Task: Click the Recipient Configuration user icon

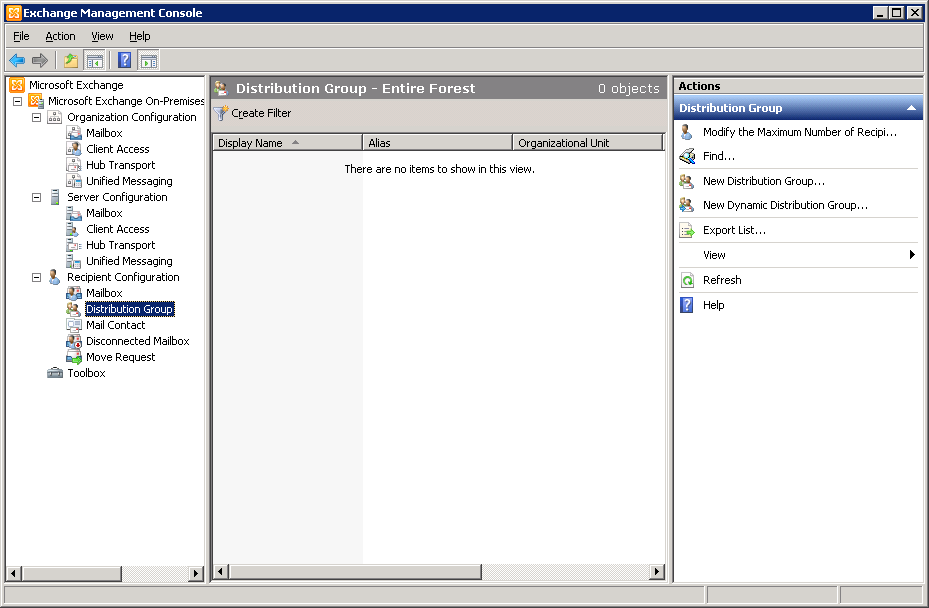Action: (55, 277)
